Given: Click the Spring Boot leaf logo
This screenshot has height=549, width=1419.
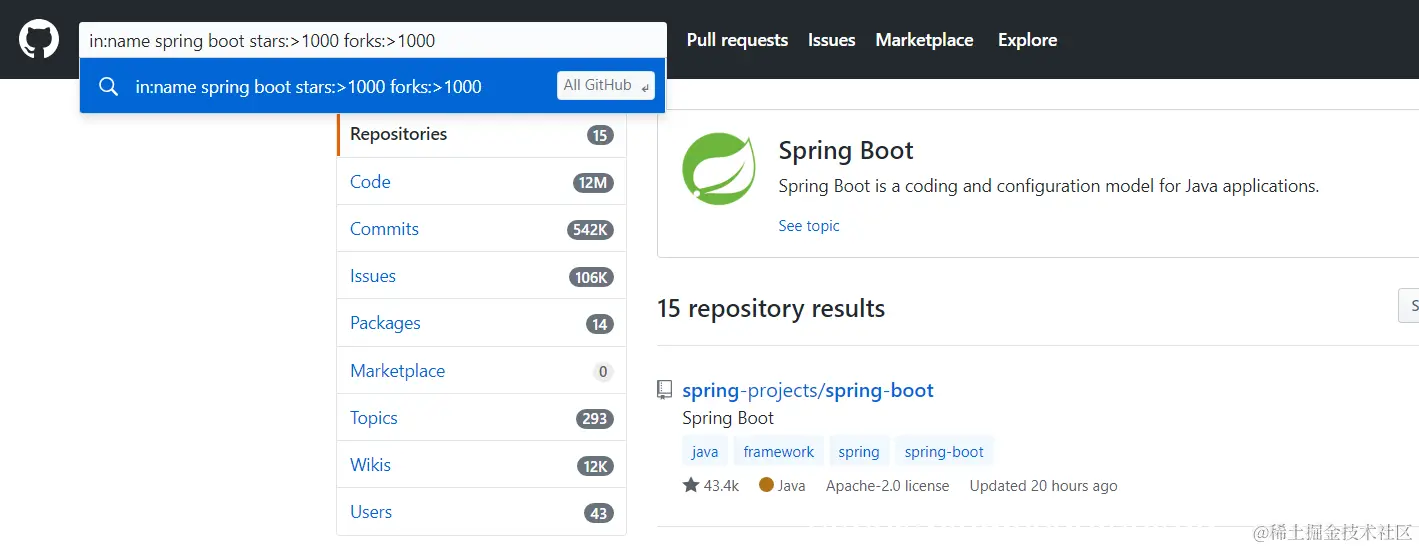Looking at the screenshot, I should tap(718, 168).
